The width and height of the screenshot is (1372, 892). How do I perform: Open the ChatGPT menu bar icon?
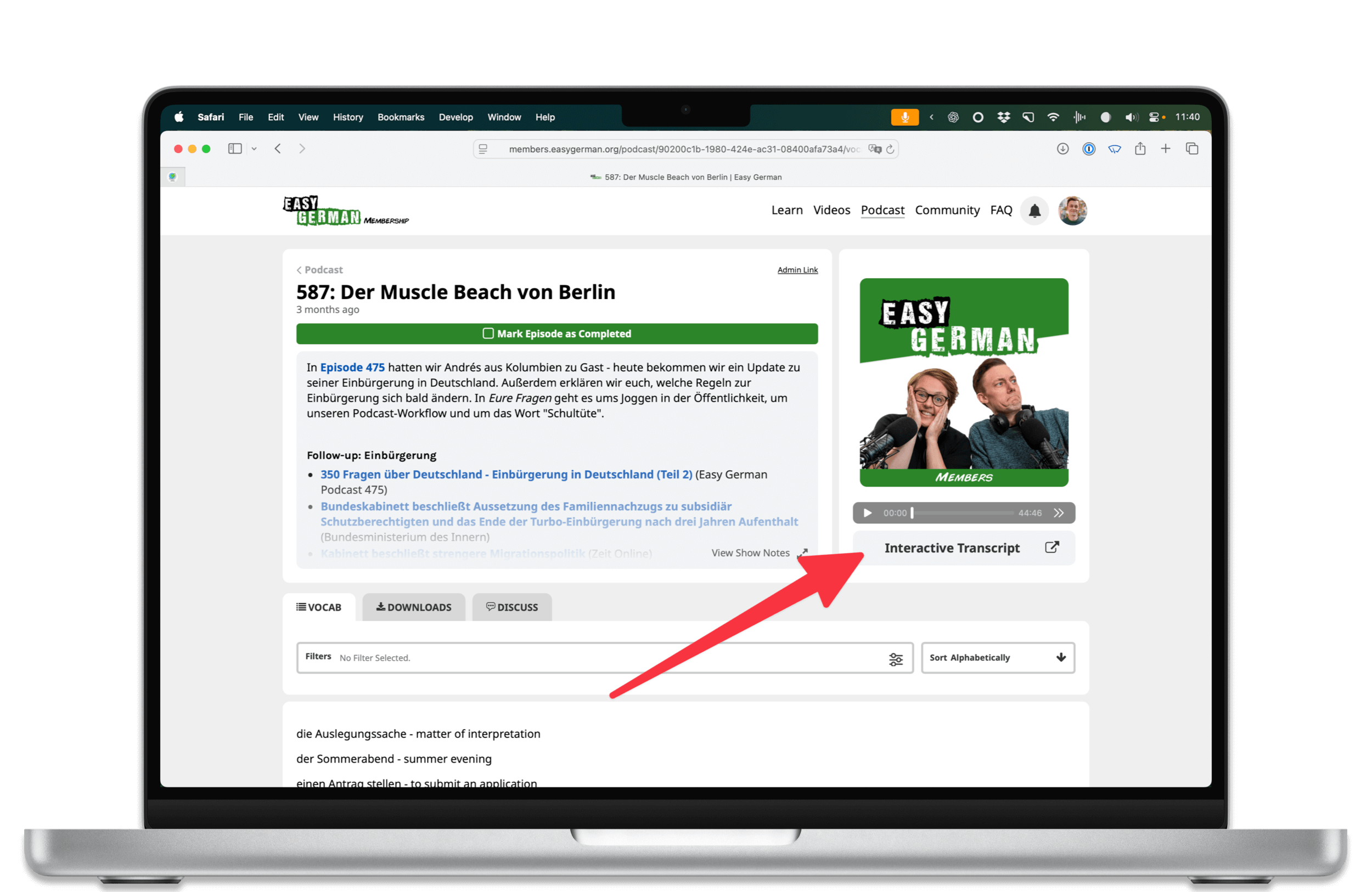(953, 117)
